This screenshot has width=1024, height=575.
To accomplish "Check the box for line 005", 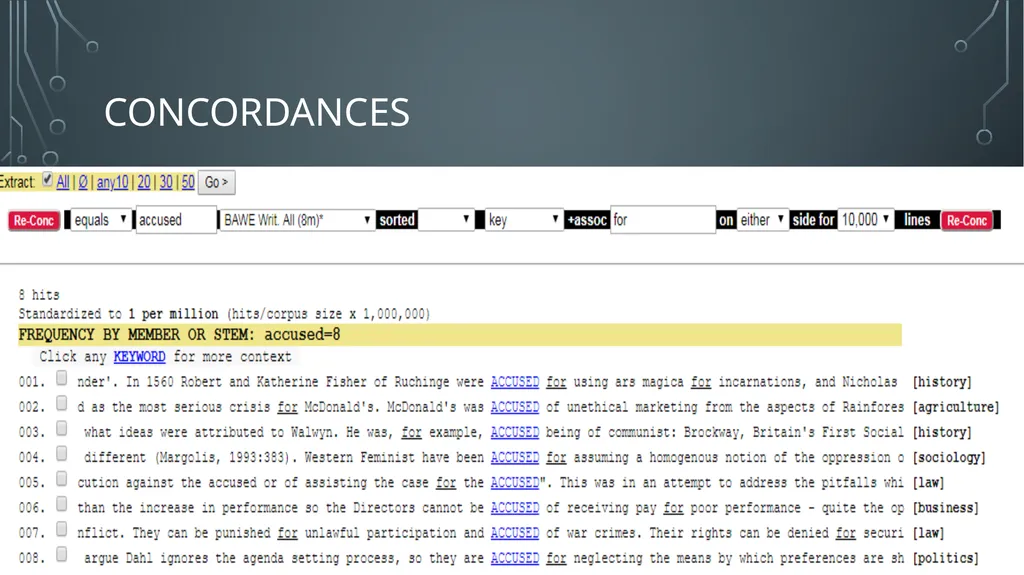I will (x=61, y=479).
